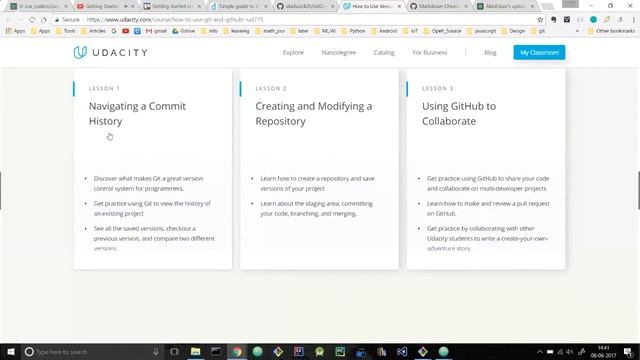Viewport: 640px width, 360px height.
Task: Click the page vertical scrollbar thumb
Action: [x=638, y=190]
